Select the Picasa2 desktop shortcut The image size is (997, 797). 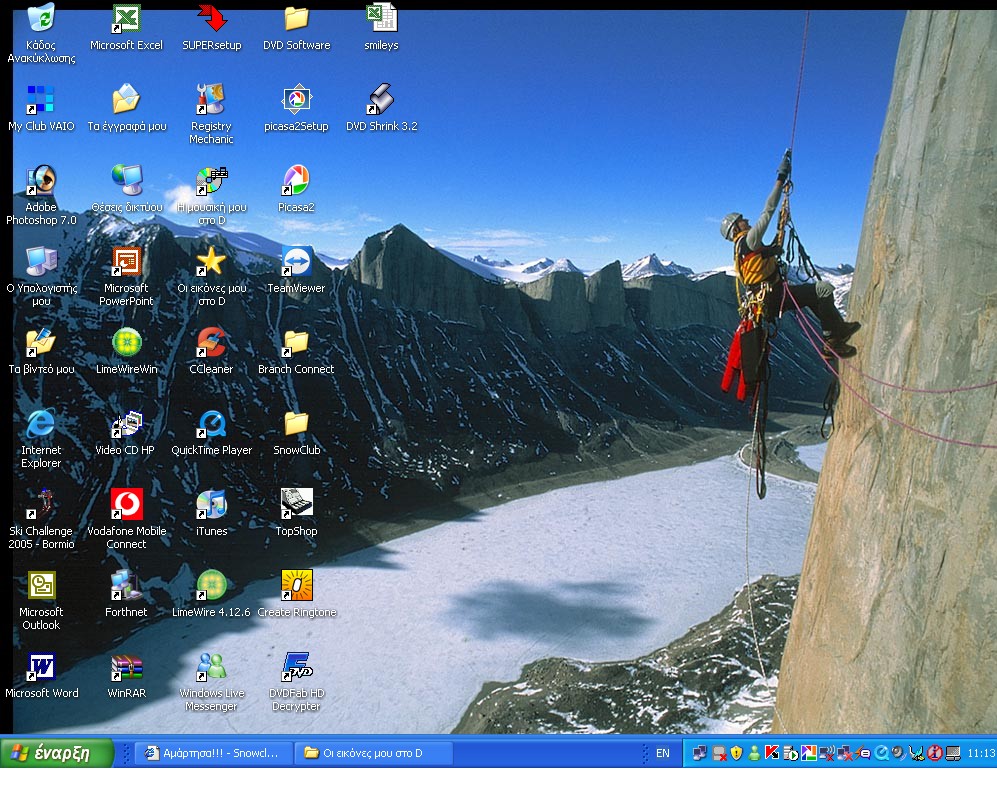[x=296, y=180]
